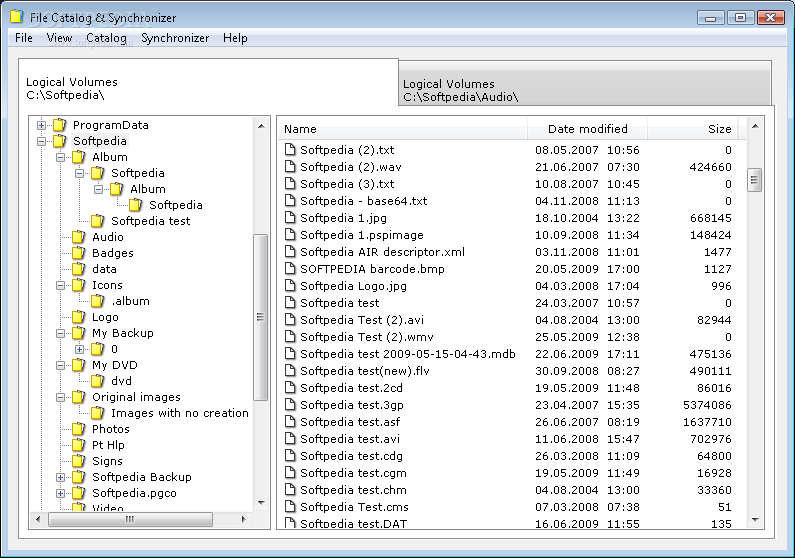
Task: Click file icon for Softpedia test.3gp
Action: 290,404
